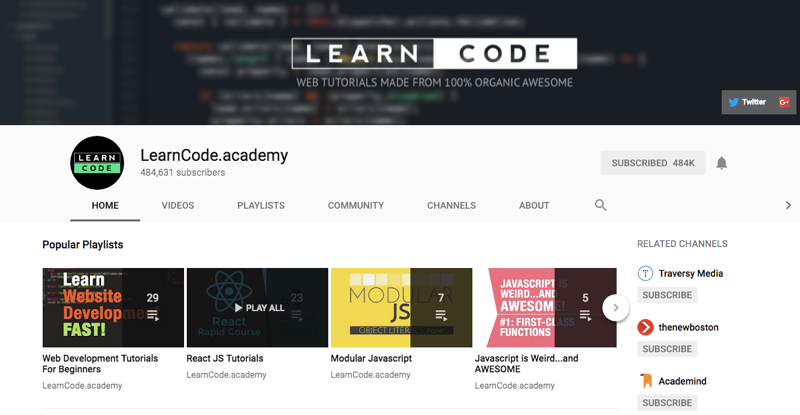Play all React JS Tutorials

click(259, 308)
